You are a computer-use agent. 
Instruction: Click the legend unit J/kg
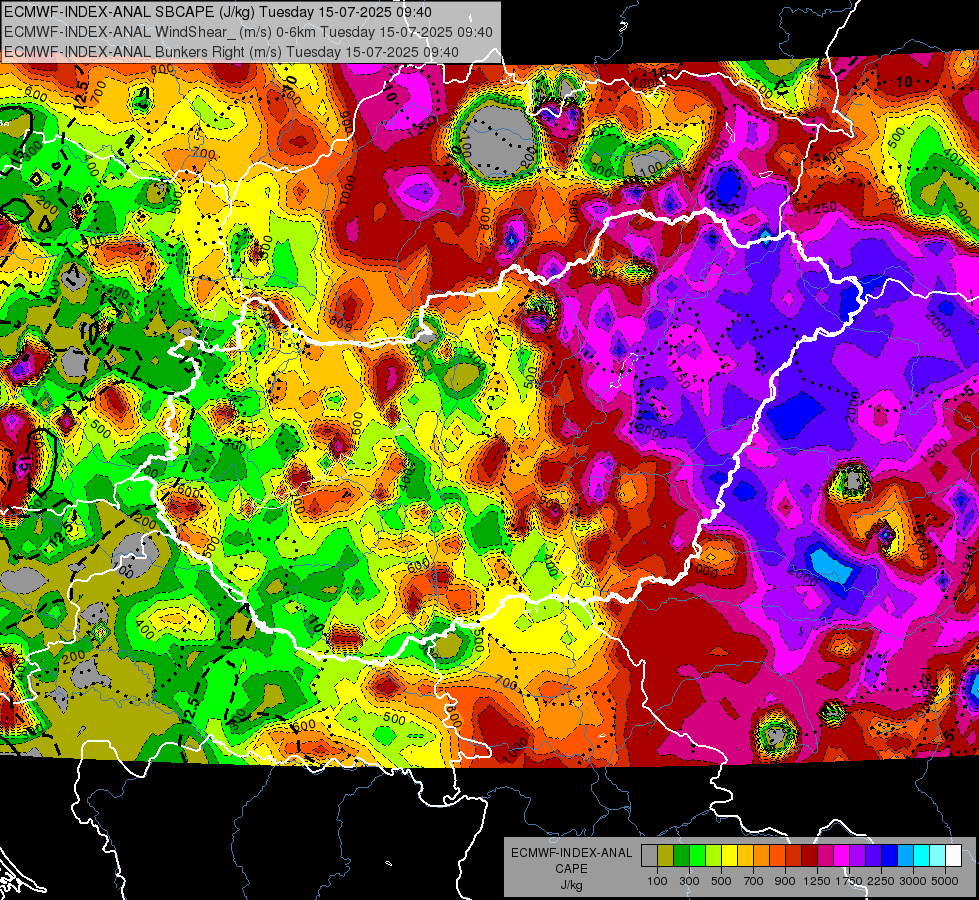(572, 885)
